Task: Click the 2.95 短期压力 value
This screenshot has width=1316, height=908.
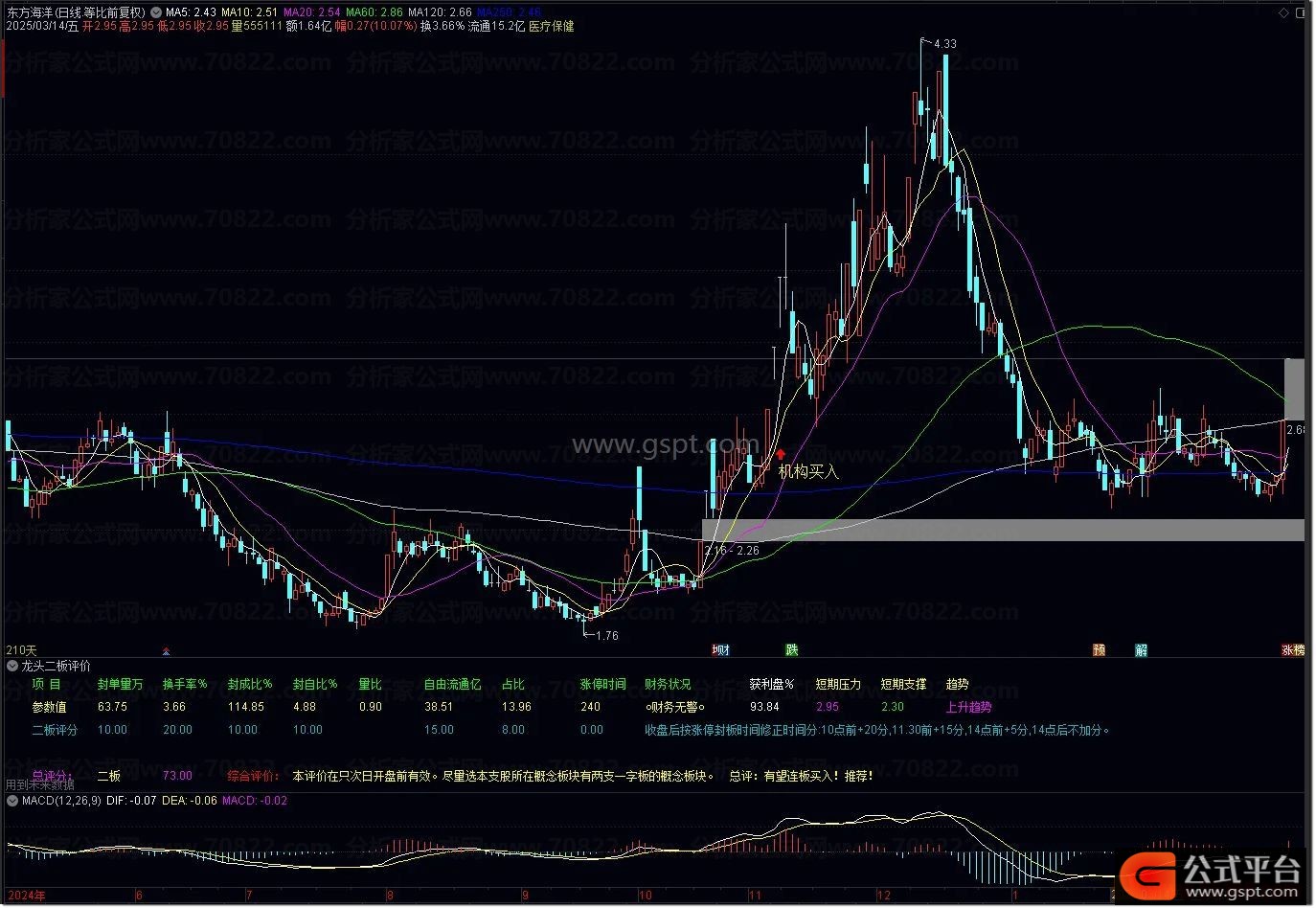Action: 828,707
